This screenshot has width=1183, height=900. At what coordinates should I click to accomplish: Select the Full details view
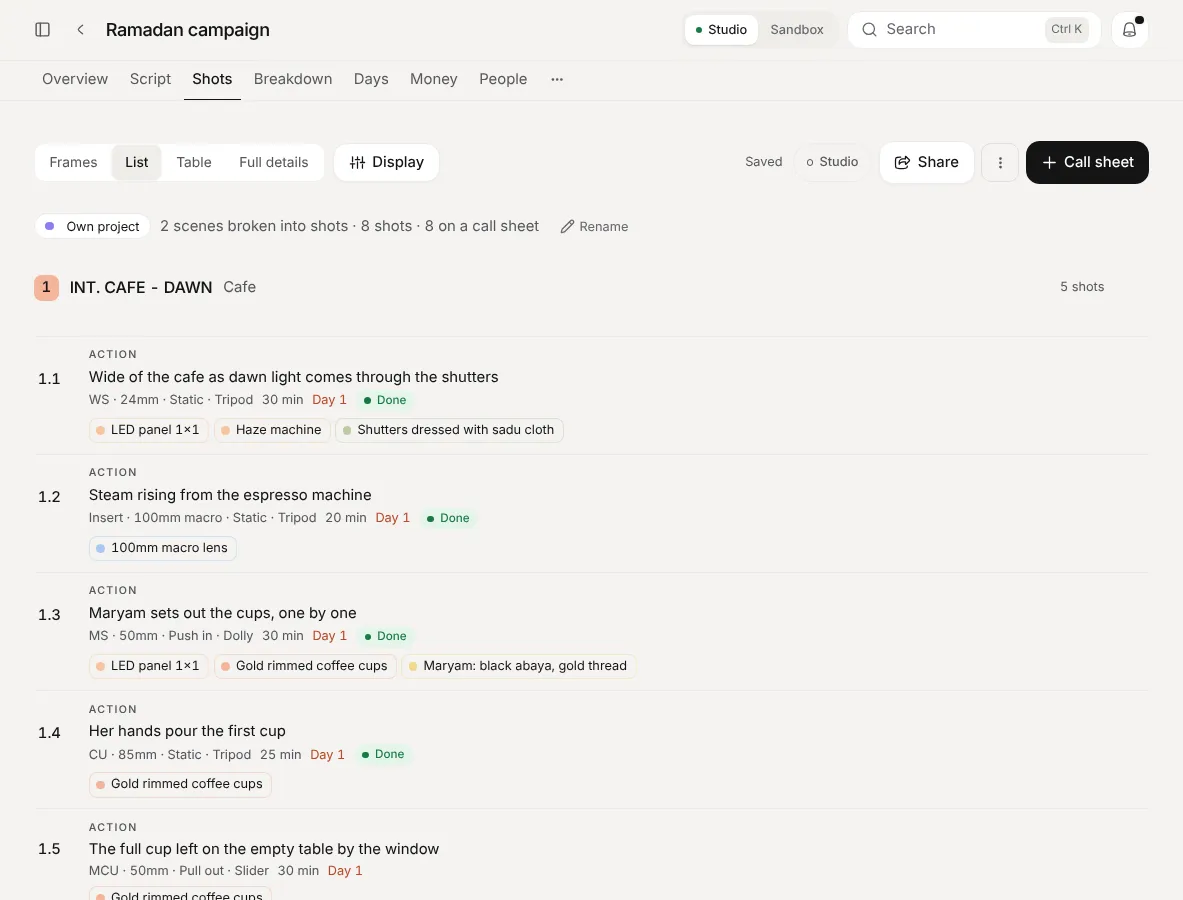[274, 162]
